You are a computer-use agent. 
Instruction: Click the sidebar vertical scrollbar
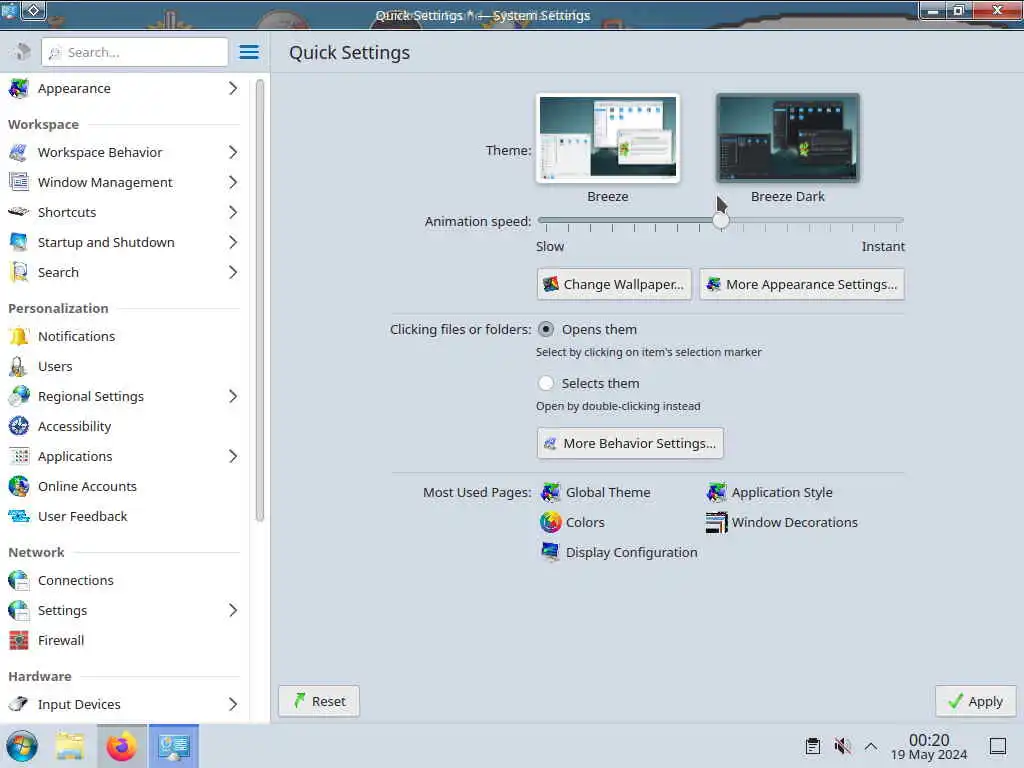[259, 300]
